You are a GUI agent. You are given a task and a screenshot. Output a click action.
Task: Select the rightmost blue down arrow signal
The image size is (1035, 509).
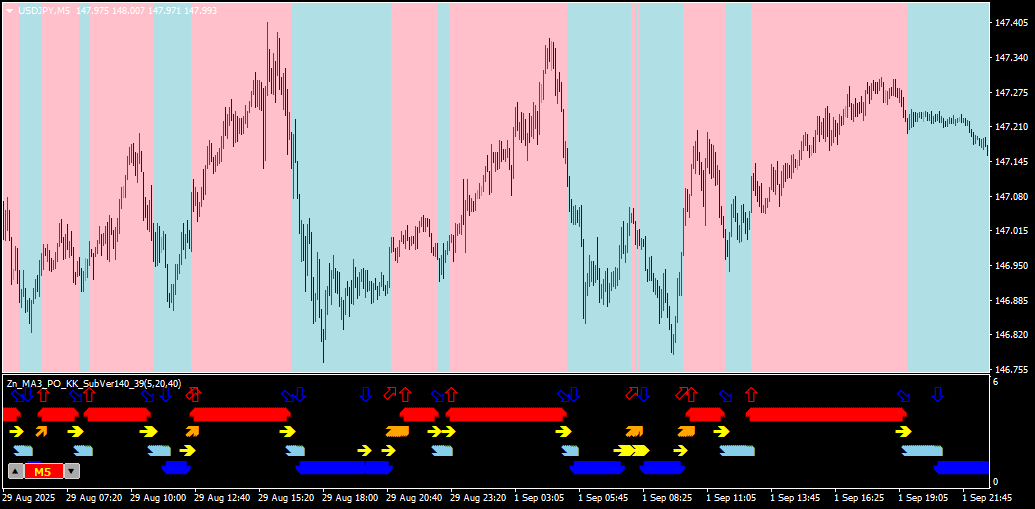coord(937,395)
